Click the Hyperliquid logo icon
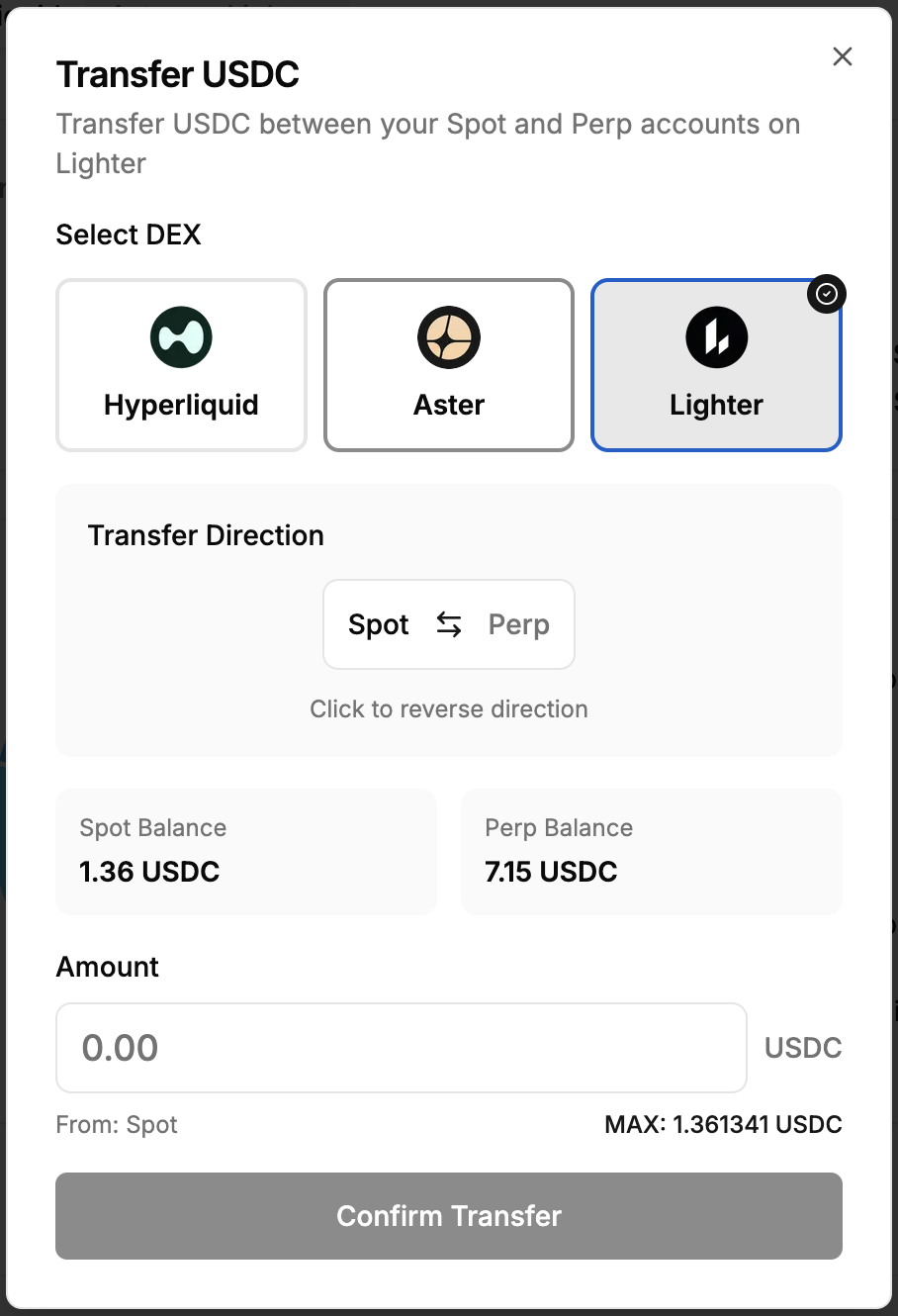This screenshot has height=1316, width=898. [181, 337]
